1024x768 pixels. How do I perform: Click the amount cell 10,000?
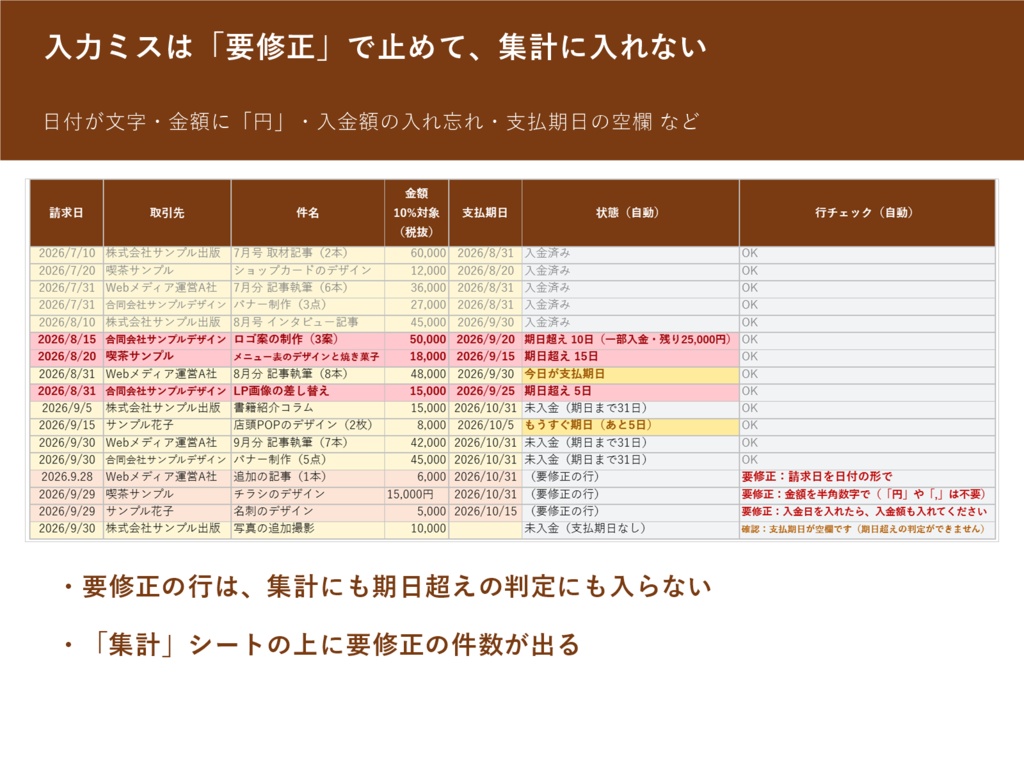tap(417, 528)
